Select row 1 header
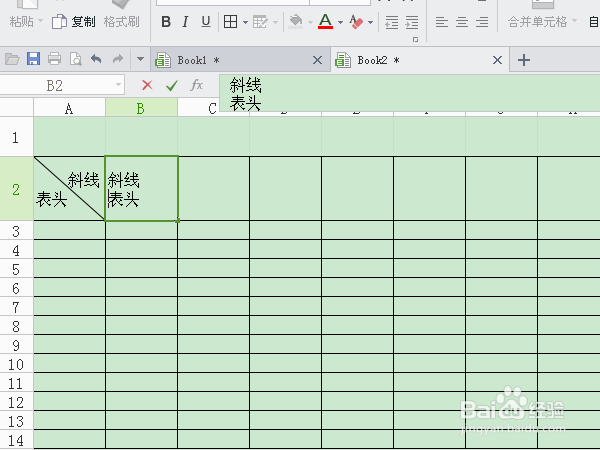 (16, 137)
